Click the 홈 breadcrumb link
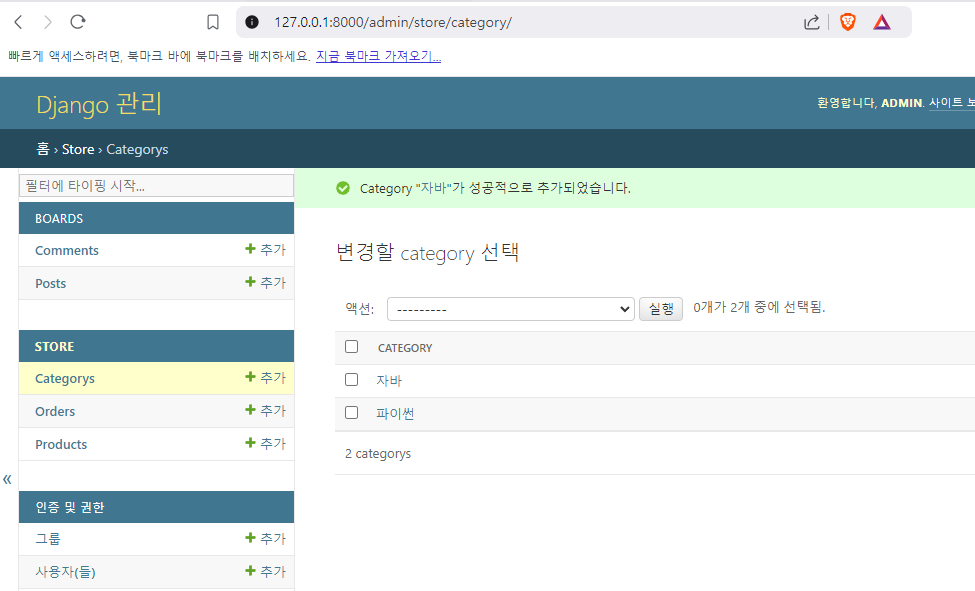 (x=42, y=149)
